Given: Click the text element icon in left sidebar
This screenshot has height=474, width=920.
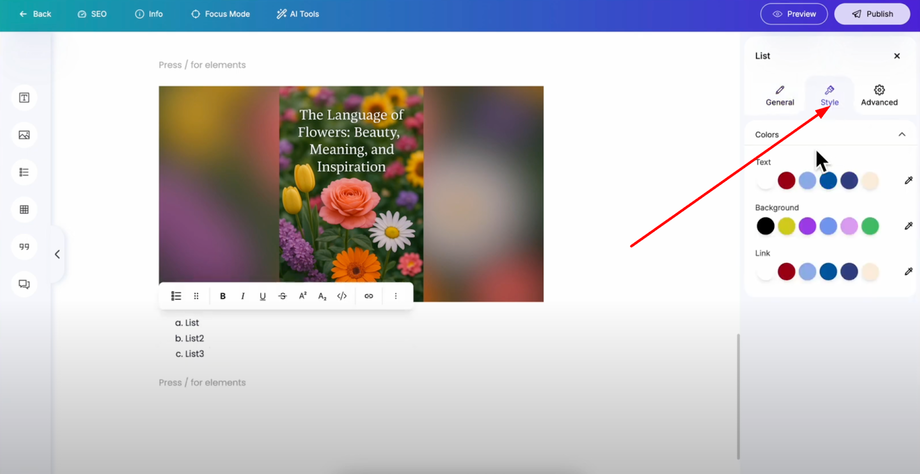Looking at the screenshot, I should pos(24,98).
